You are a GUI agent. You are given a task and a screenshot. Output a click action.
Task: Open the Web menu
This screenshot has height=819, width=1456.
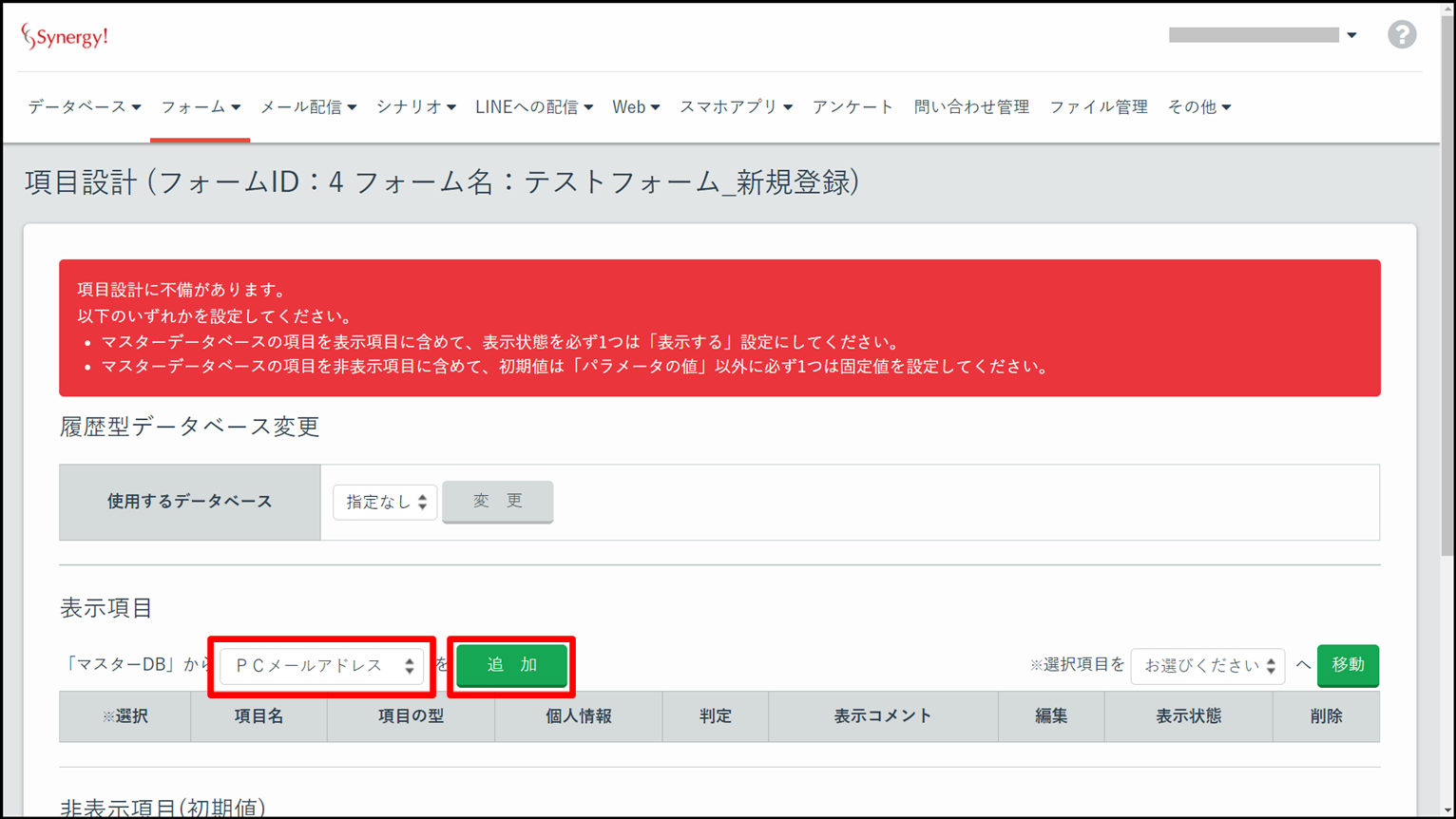pos(635,107)
